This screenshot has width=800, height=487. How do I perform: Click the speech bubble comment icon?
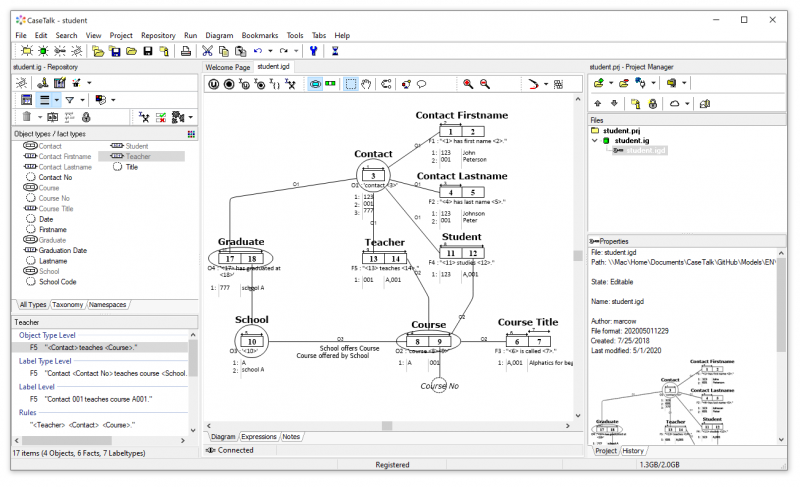pyautogui.click(x=421, y=84)
